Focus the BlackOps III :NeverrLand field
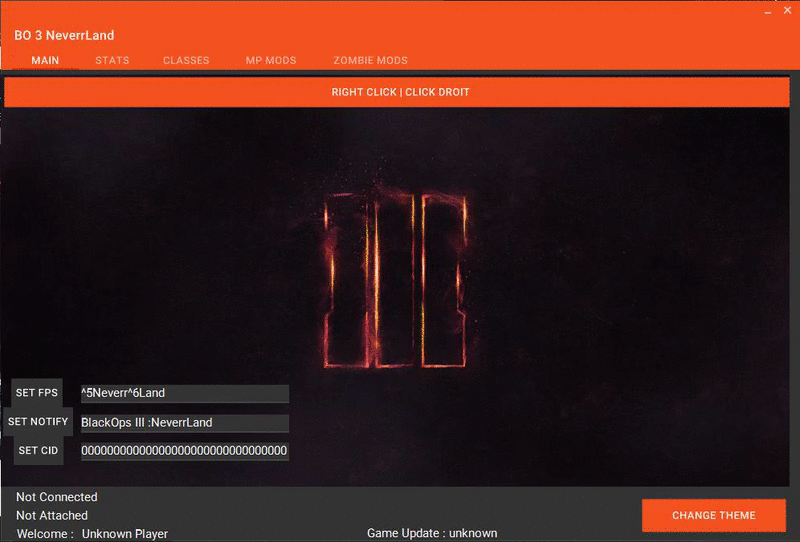 click(x=185, y=423)
